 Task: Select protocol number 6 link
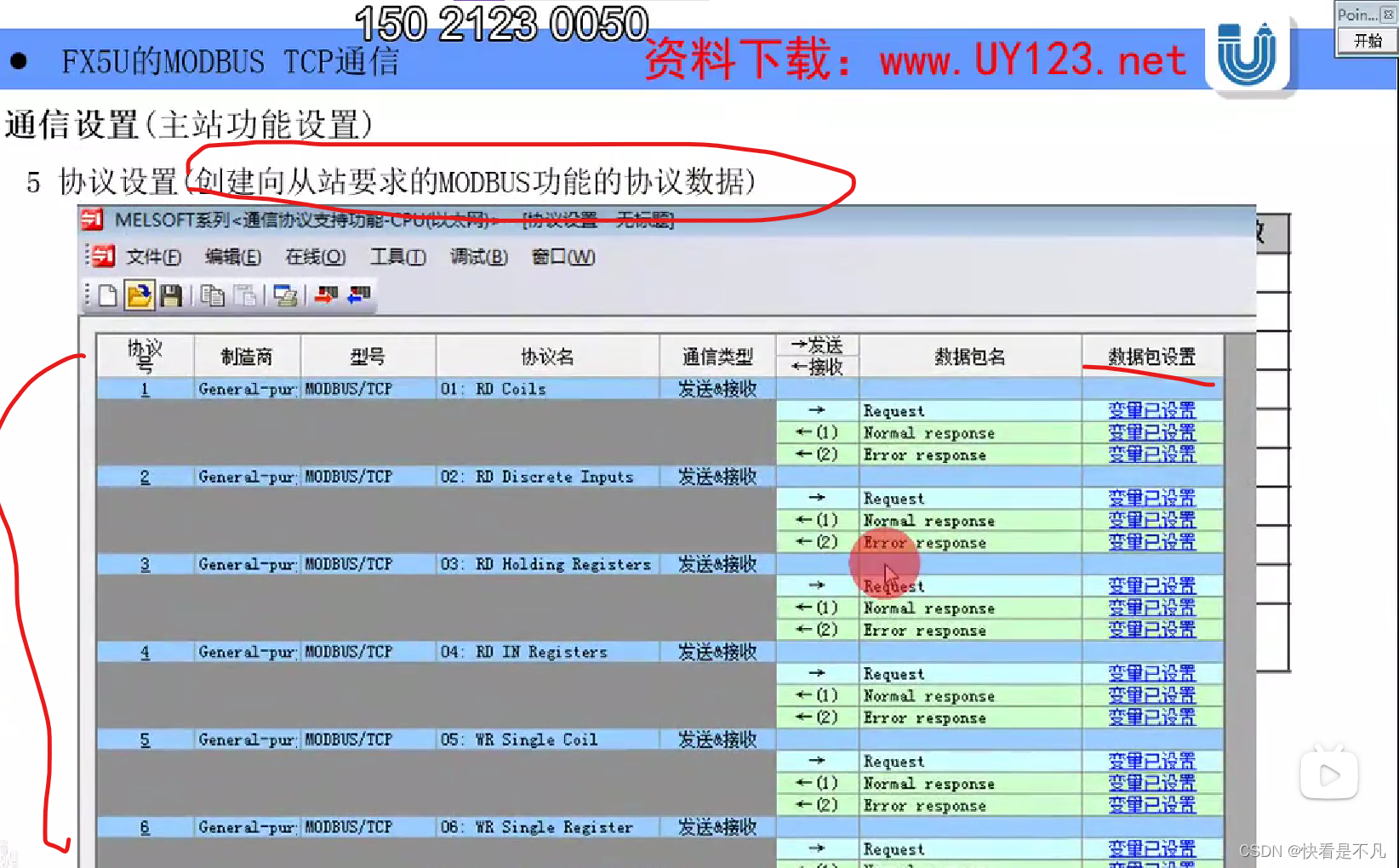coord(145,827)
